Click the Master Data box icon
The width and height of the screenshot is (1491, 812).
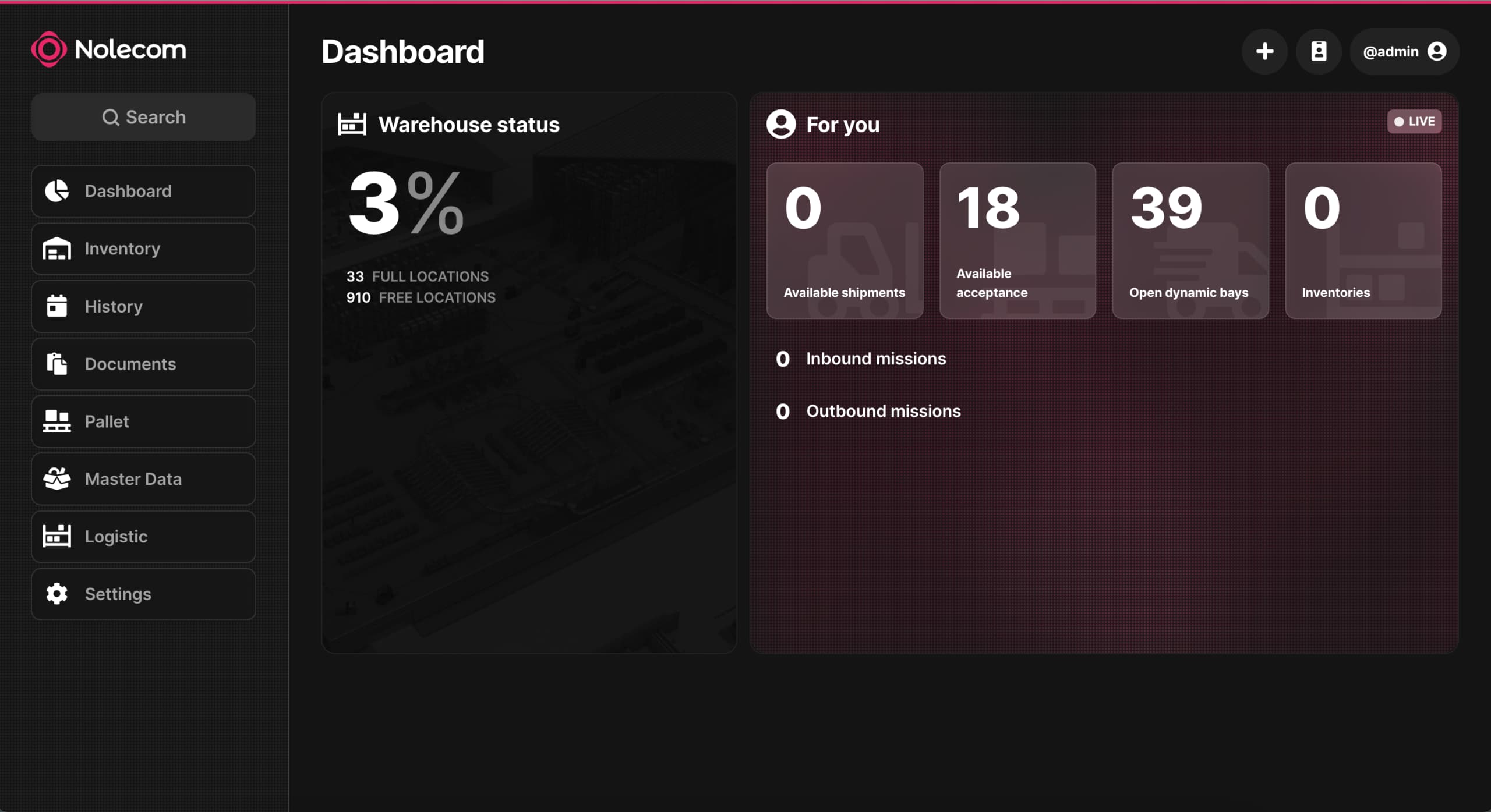click(56, 478)
